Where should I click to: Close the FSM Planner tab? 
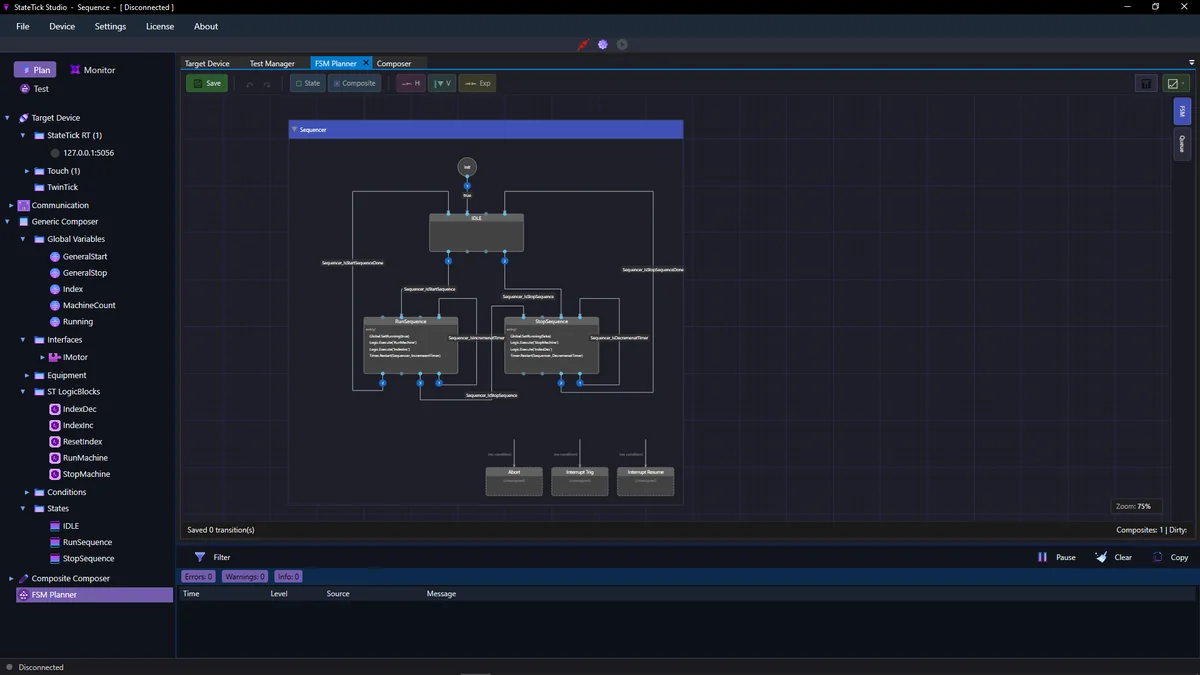point(366,63)
